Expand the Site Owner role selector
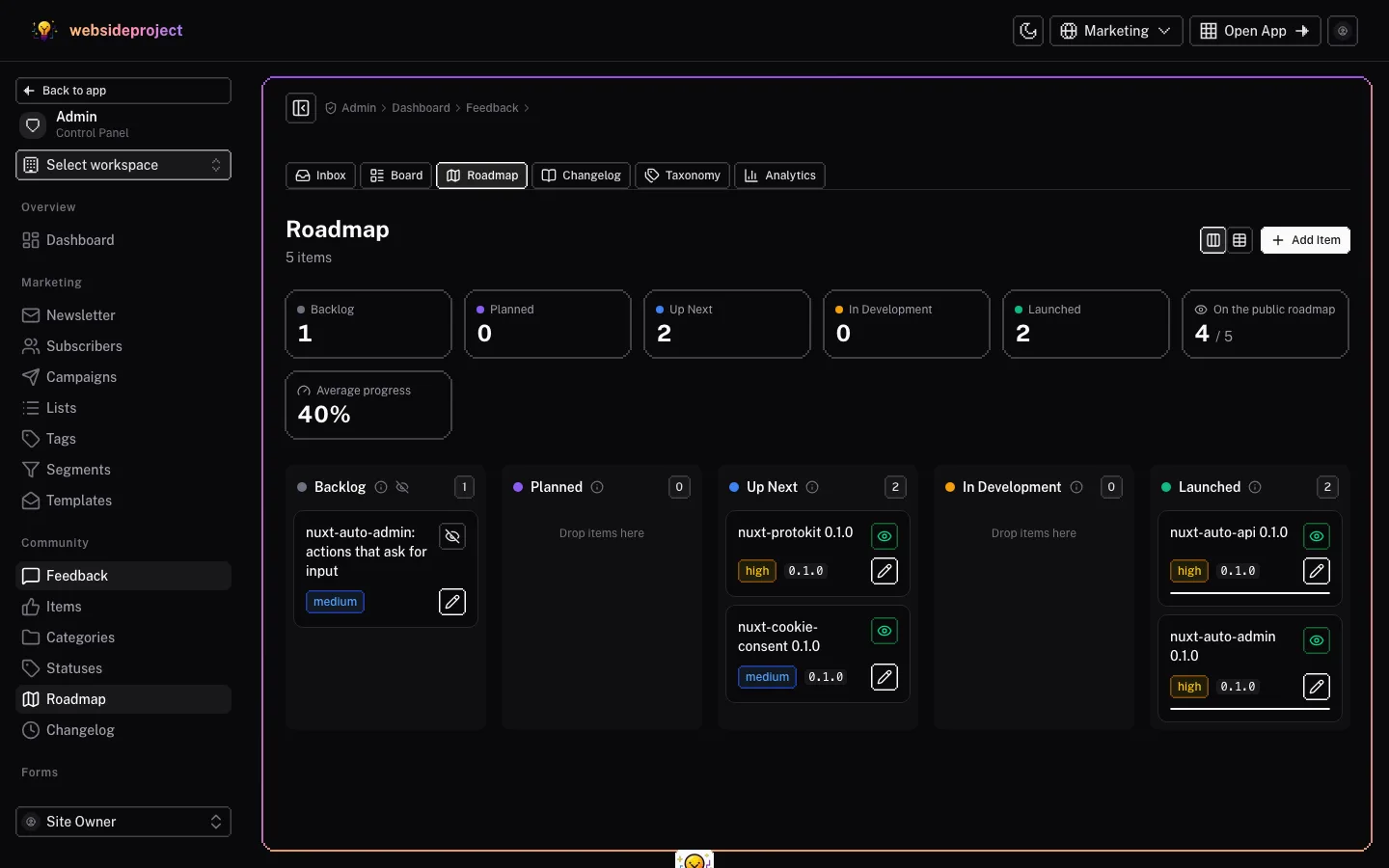Image resolution: width=1389 pixels, height=868 pixels. 123,822
